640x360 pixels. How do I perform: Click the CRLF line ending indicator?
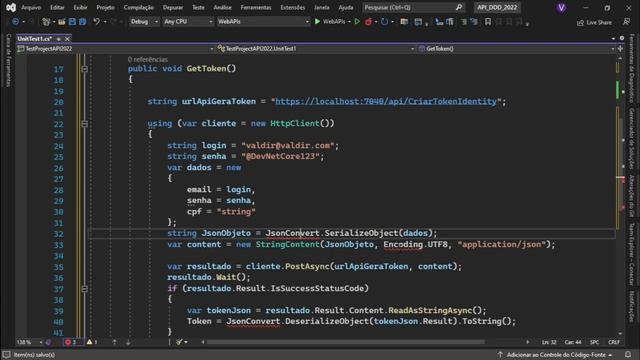click(614, 342)
